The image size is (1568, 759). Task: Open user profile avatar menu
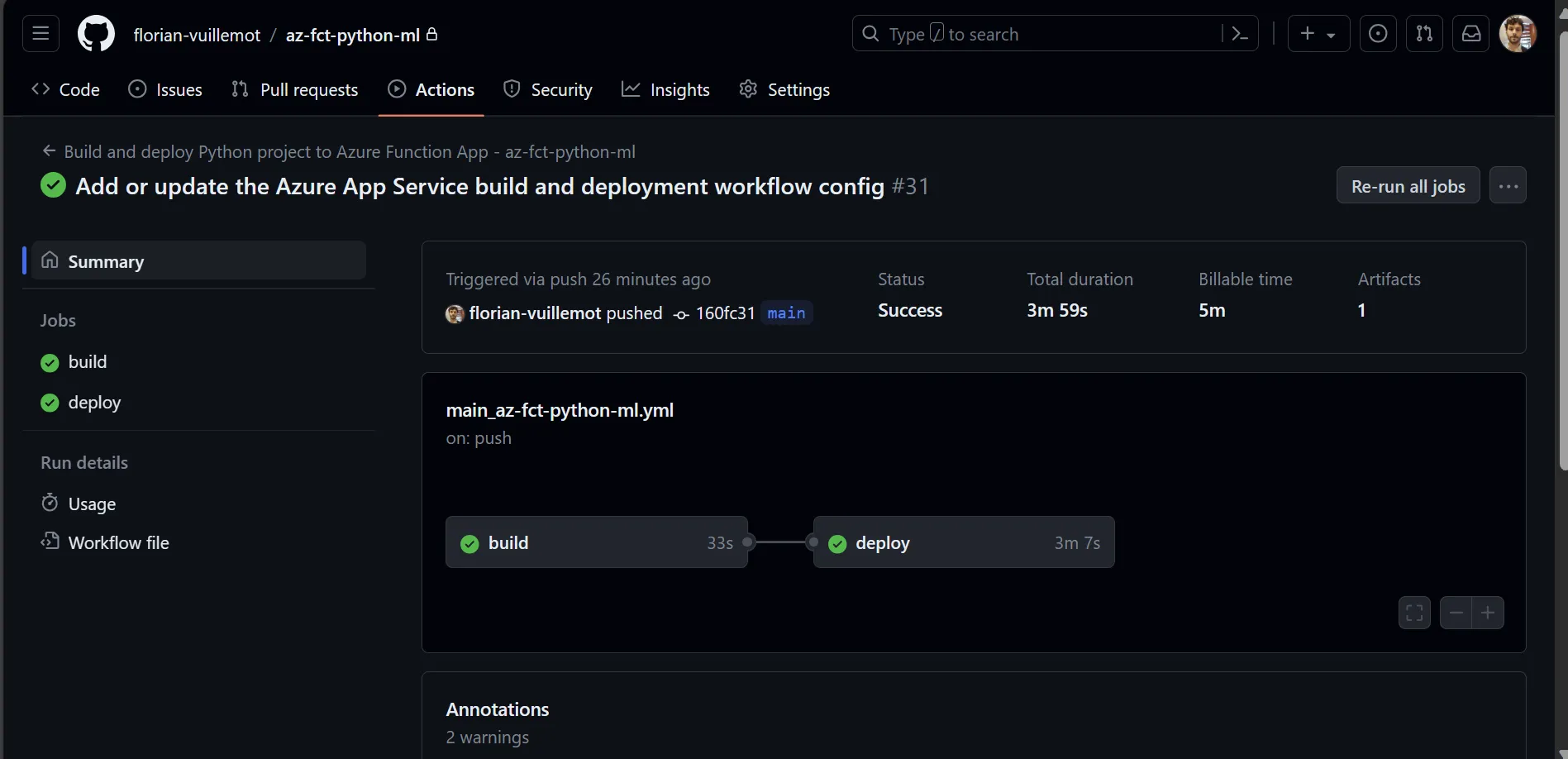click(x=1518, y=34)
